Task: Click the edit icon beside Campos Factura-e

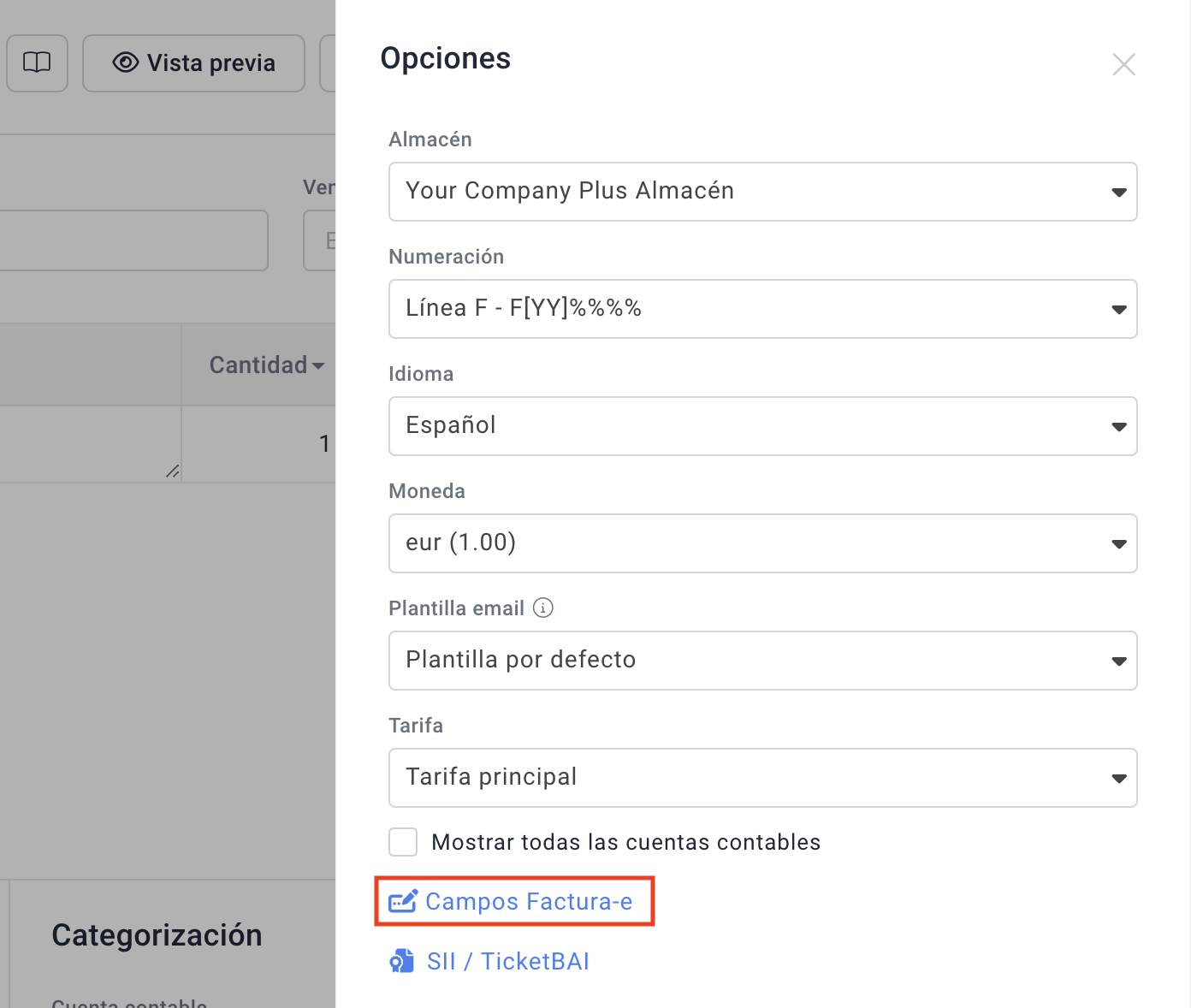Action: 402,901
